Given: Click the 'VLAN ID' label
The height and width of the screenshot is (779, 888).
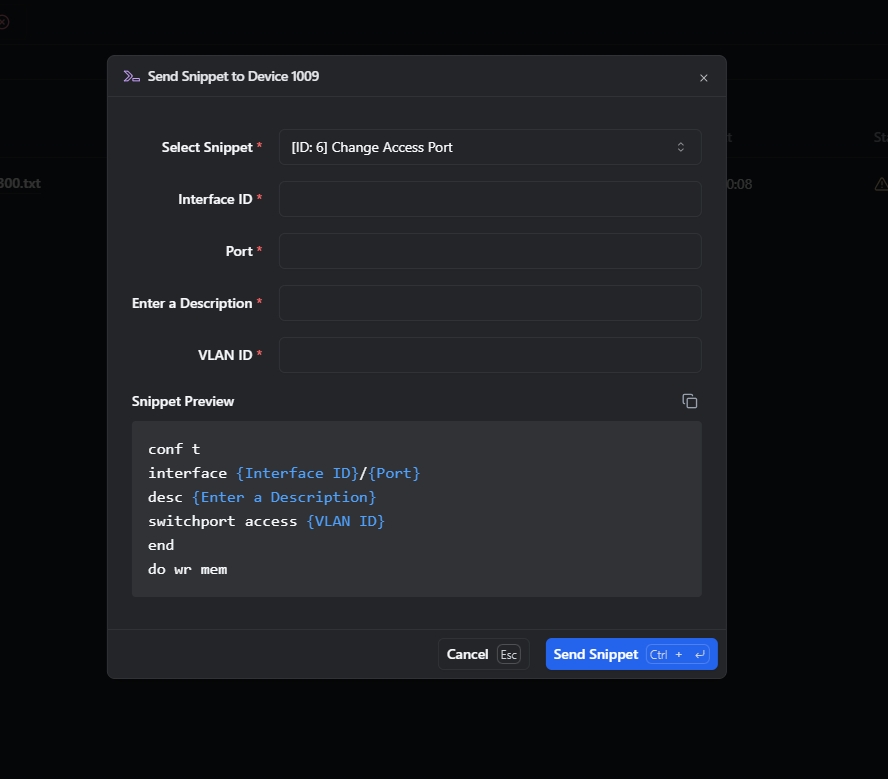Looking at the screenshot, I should click(x=225, y=356).
